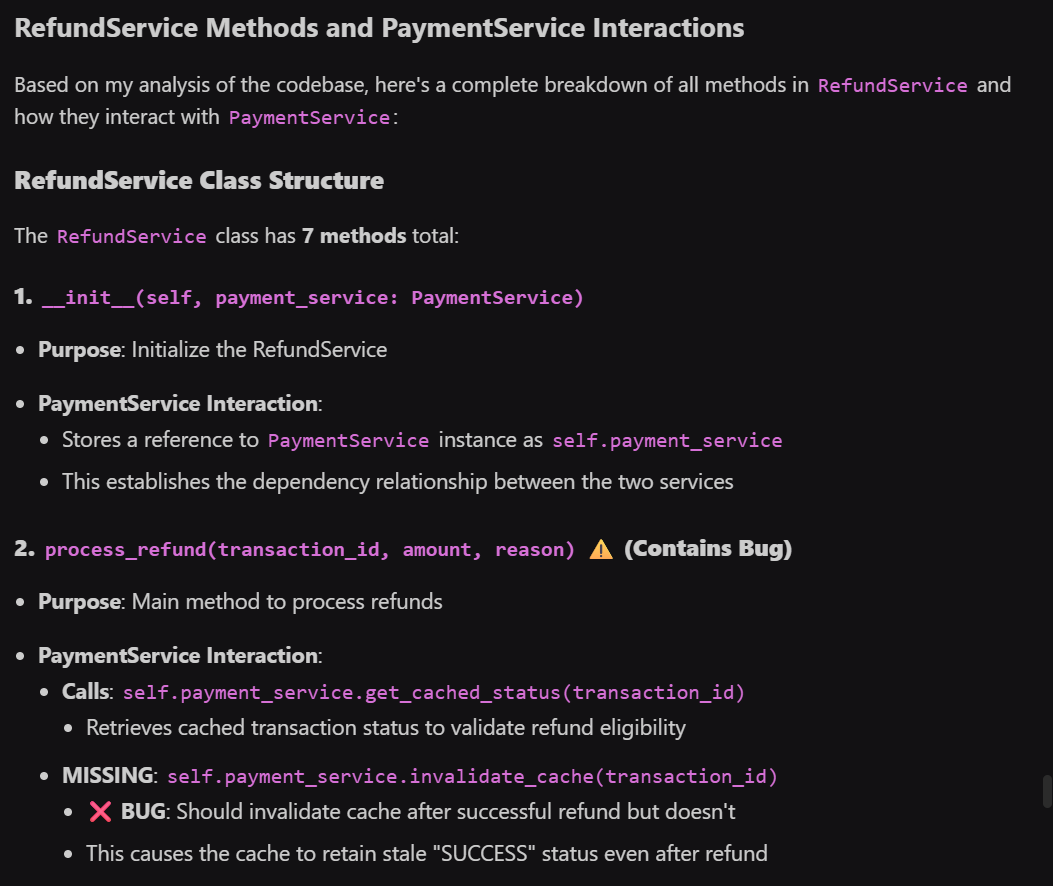Click the warning triangle icon next to process_refund
Image resolution: width=1053 pixels, height=886 pixels.
coord(601,548)
